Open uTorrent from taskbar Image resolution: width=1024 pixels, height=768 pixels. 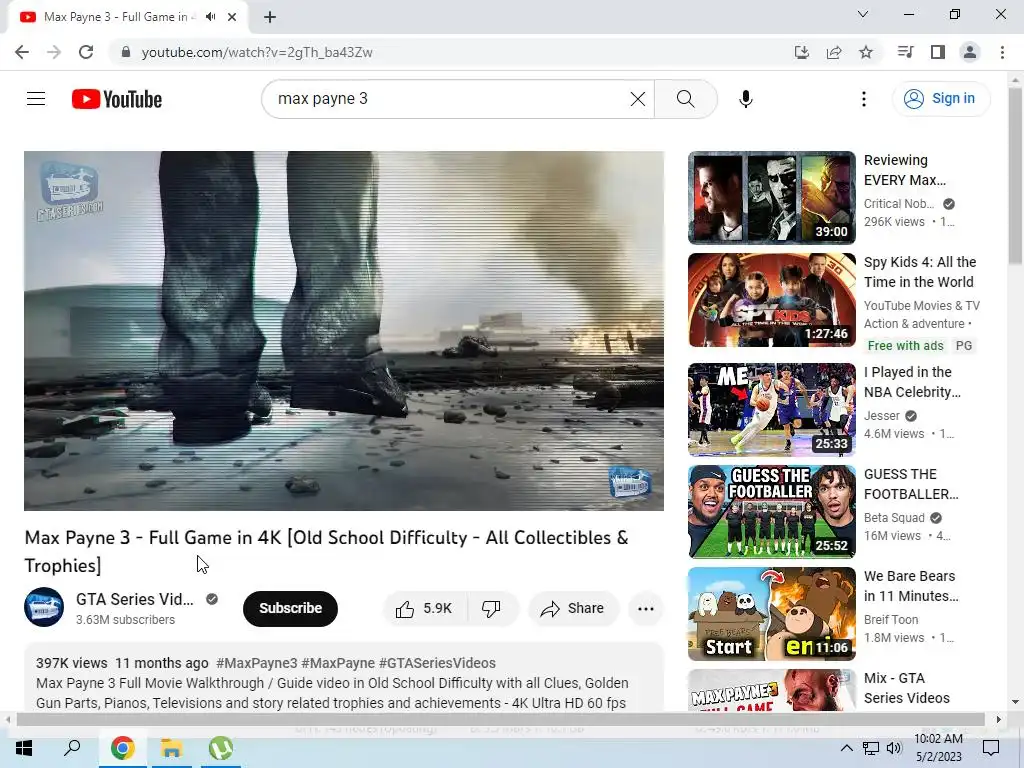coord(221,748)
